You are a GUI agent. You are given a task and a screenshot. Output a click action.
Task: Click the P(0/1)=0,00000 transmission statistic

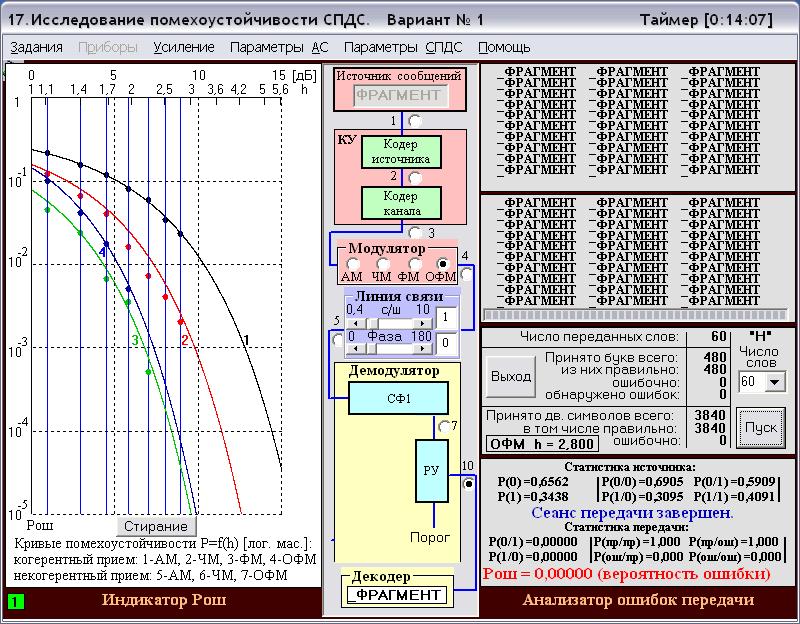pyautogui.click(x=533, y=542)
